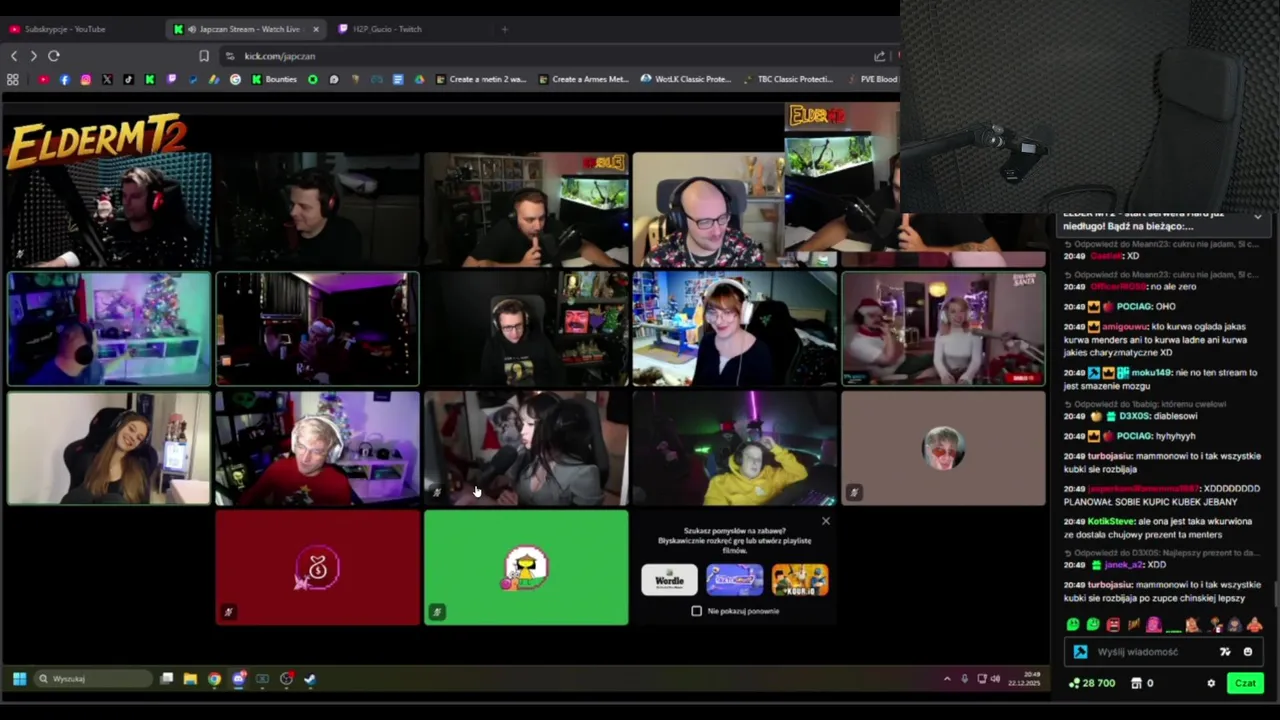Open the shop icon next to 0
The image size is (1280, 720).
[1136, 684]
